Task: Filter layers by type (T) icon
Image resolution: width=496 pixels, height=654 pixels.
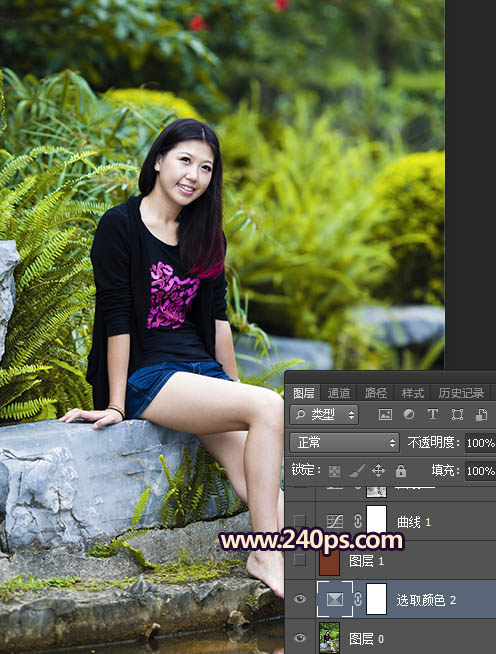Action: tap(433, 414)
